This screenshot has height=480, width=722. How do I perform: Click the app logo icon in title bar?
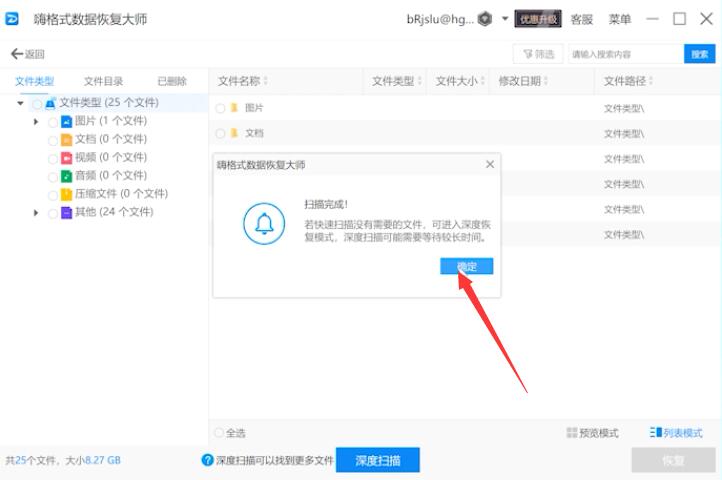click(x=12, y=19)
